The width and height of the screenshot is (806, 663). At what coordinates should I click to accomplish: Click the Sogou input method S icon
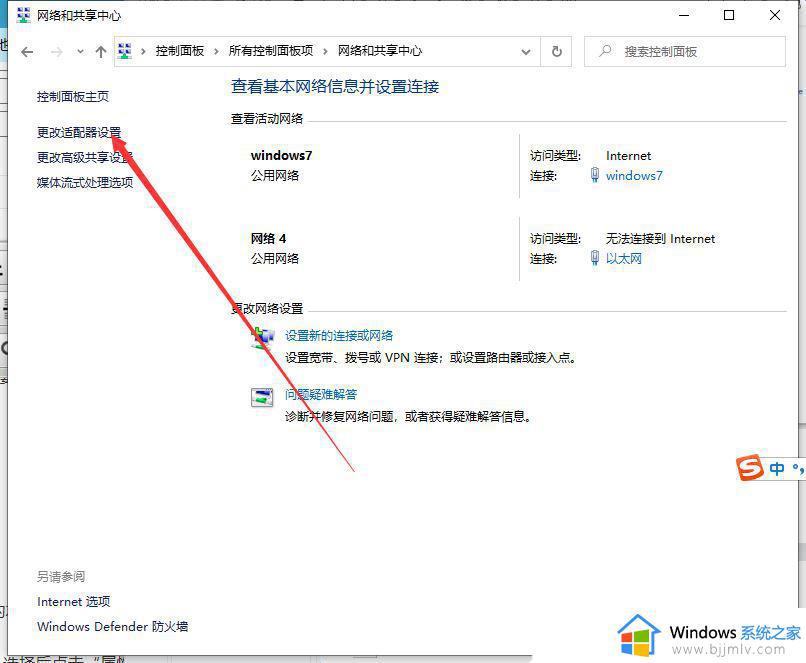pos(750,468)
